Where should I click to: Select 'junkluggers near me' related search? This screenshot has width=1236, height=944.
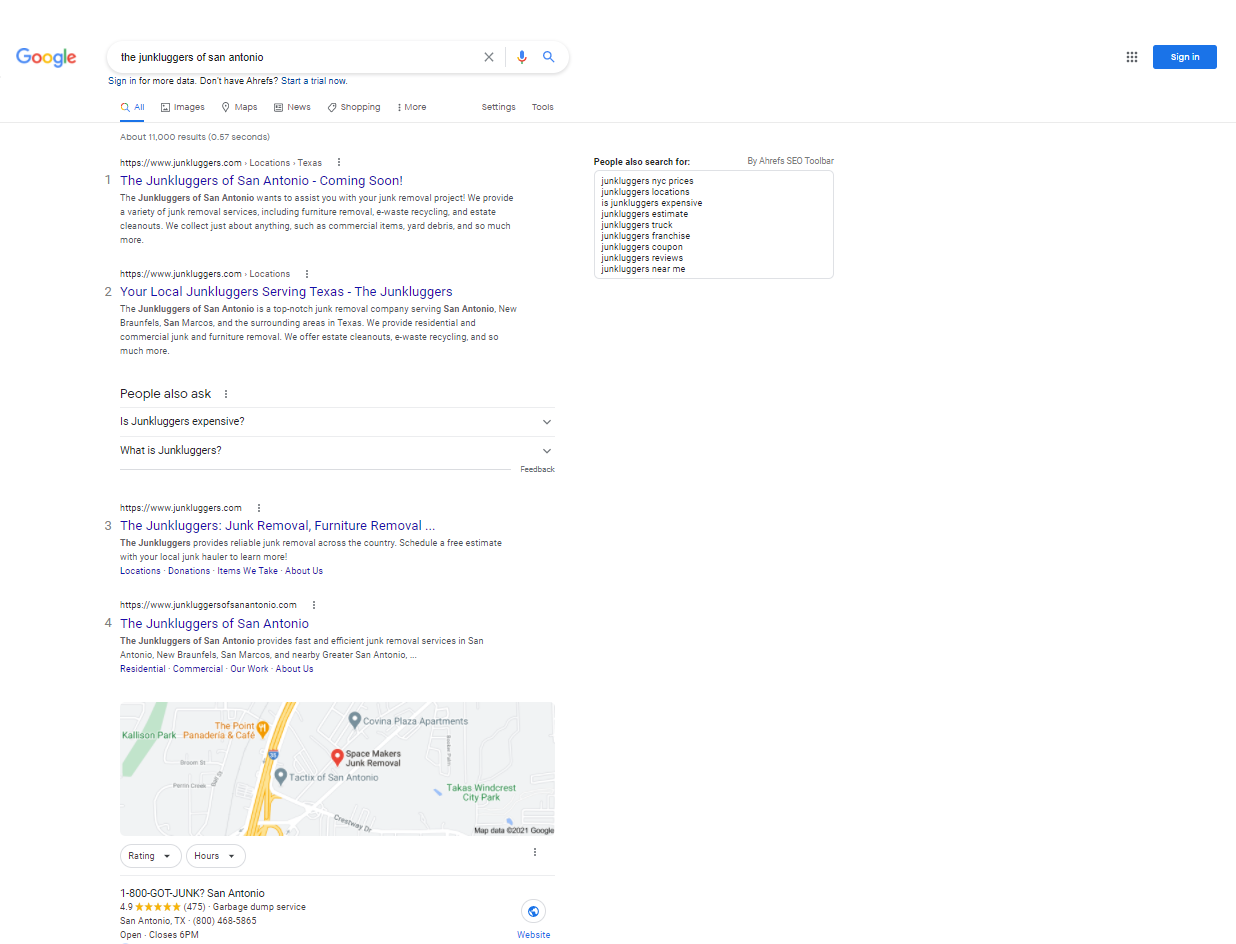644,269
